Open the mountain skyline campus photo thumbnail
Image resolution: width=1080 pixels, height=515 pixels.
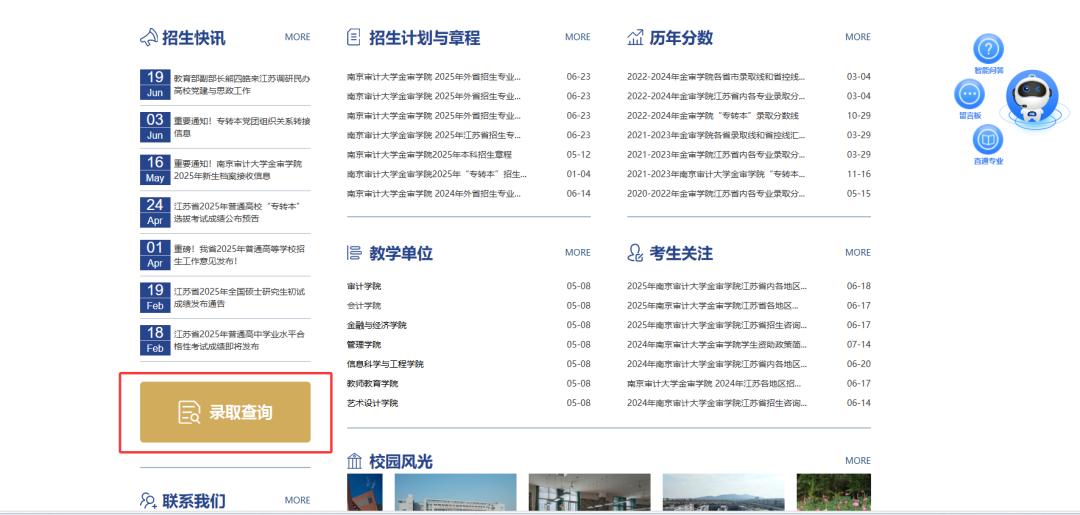[723, 493]
